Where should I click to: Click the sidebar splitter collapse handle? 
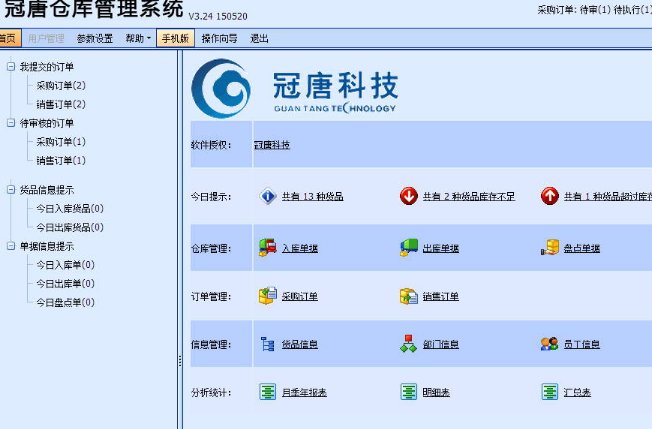(x=180, y=361)
